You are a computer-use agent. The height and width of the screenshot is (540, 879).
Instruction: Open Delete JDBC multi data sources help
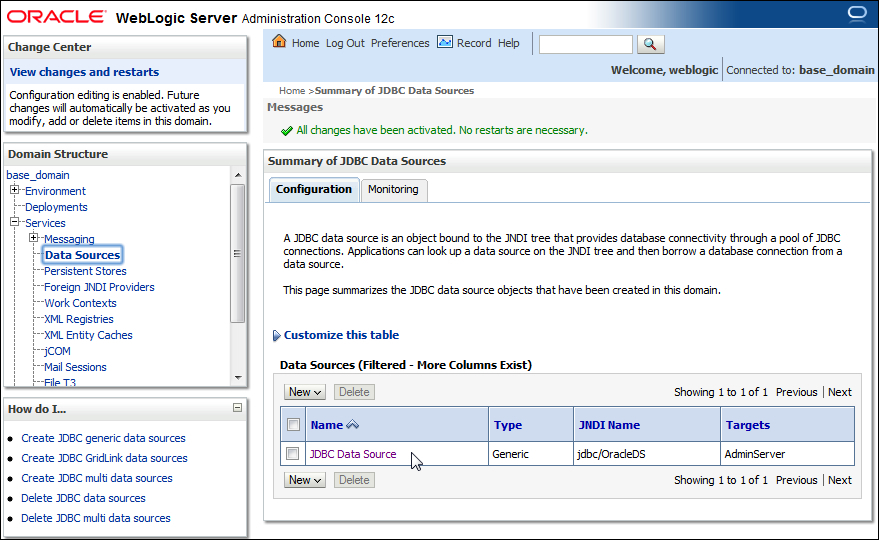coord(96,518)
